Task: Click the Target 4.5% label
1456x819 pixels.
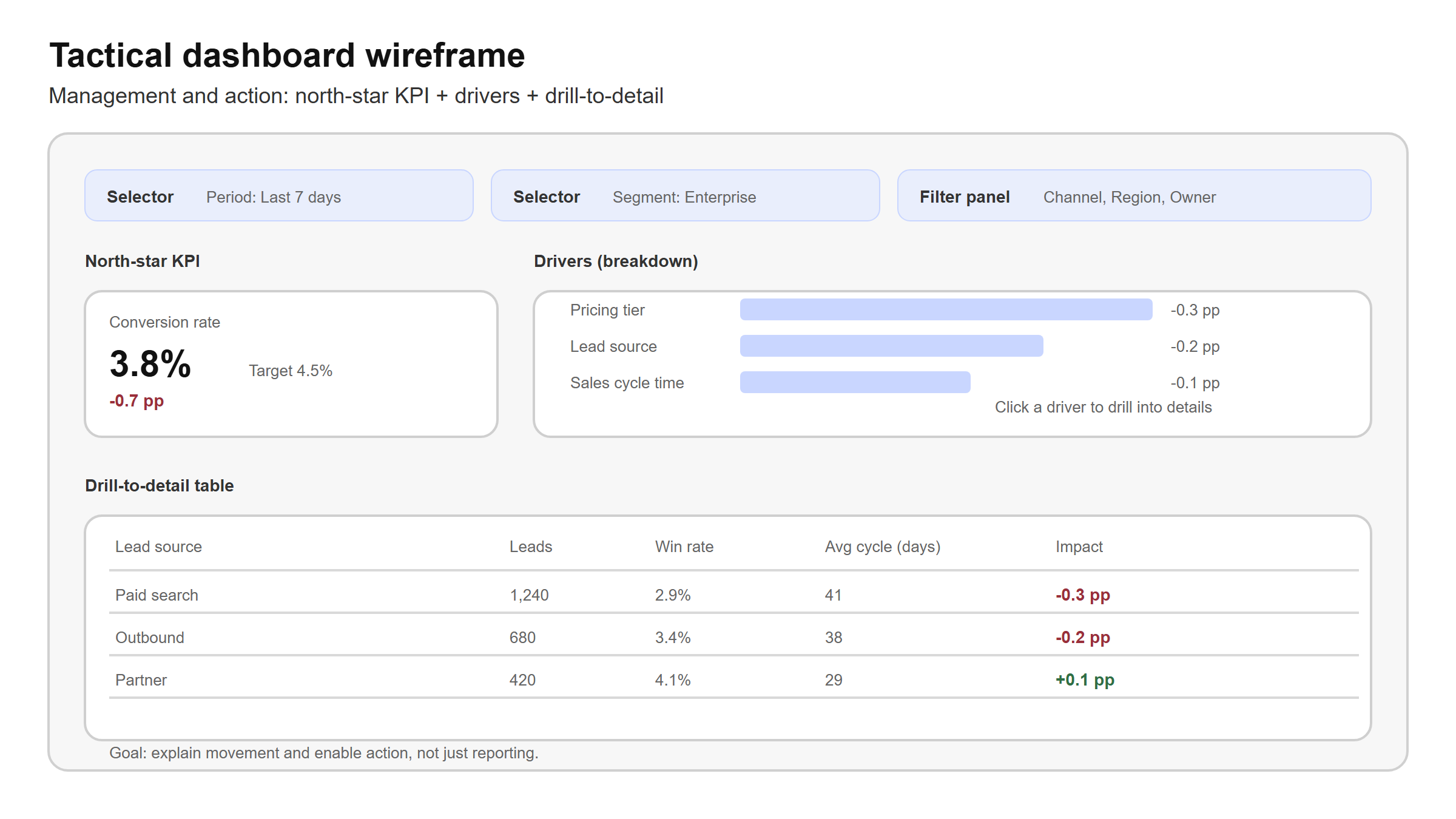Action: [291, 370]
